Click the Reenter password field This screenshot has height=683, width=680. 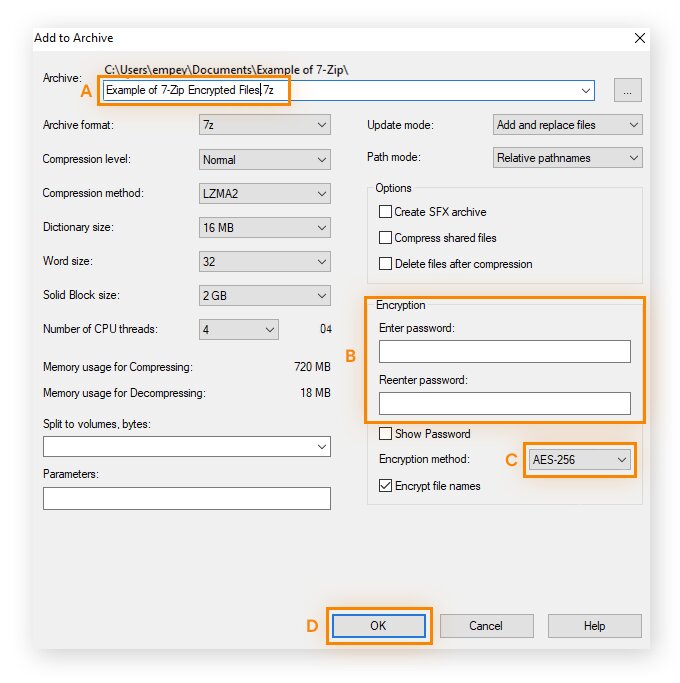pyautogui.click(x=504, y=403)
